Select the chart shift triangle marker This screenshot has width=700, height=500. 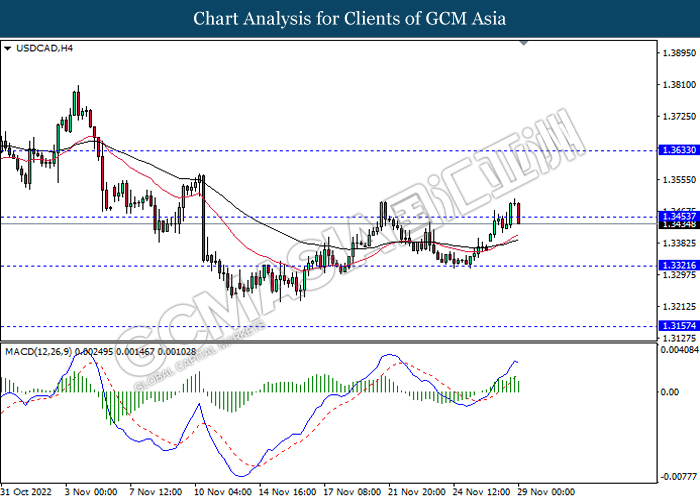click(524, 43)
